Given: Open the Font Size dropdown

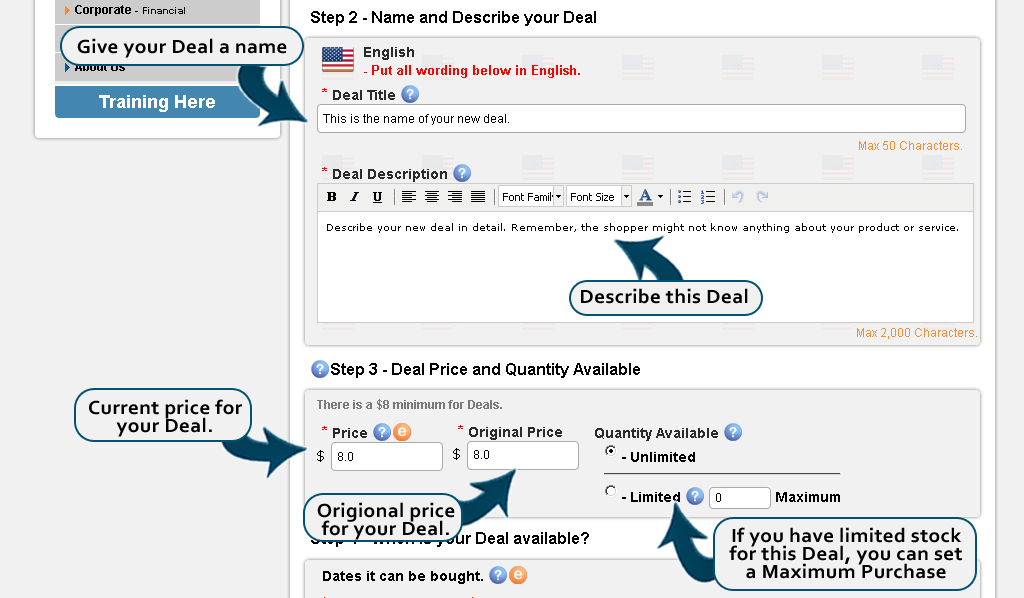Looking at the screenshot, I should click(598, 197).
